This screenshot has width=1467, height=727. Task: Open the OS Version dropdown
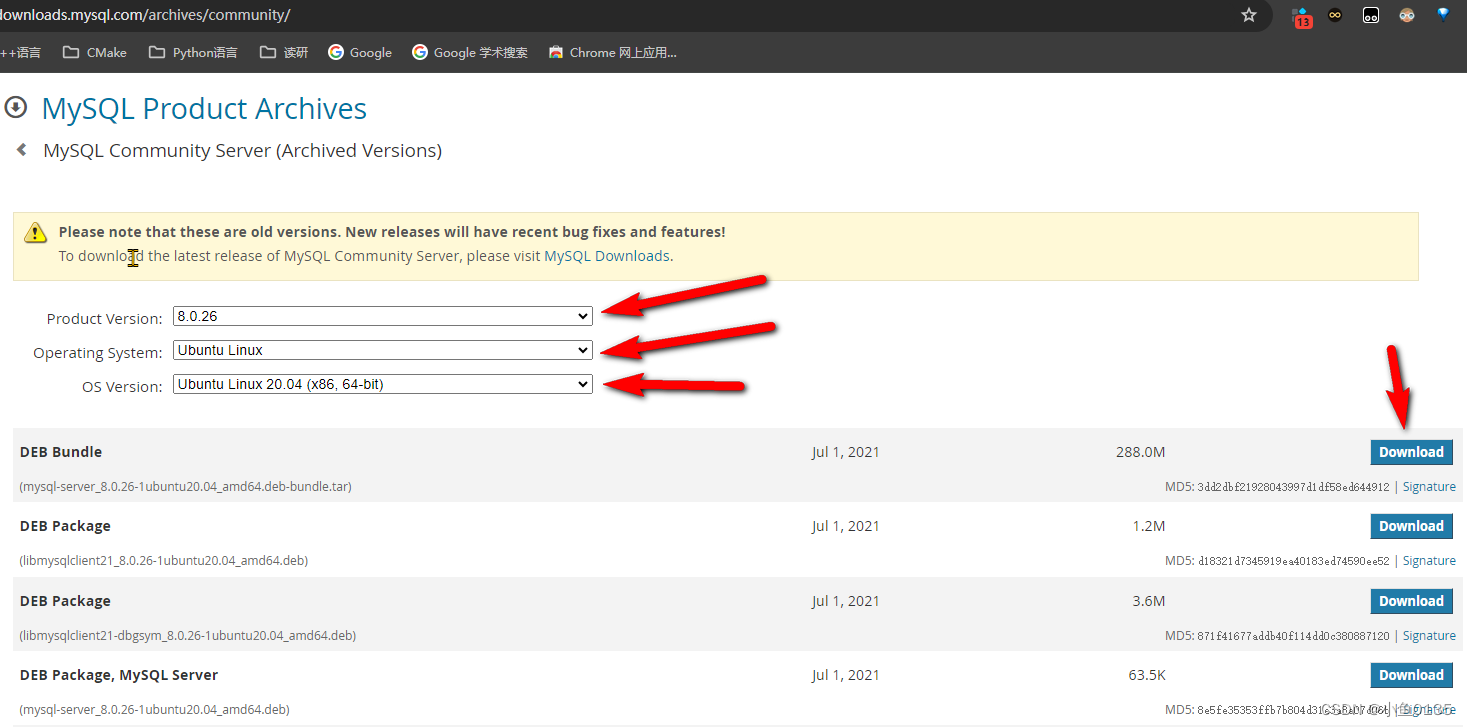383,384
